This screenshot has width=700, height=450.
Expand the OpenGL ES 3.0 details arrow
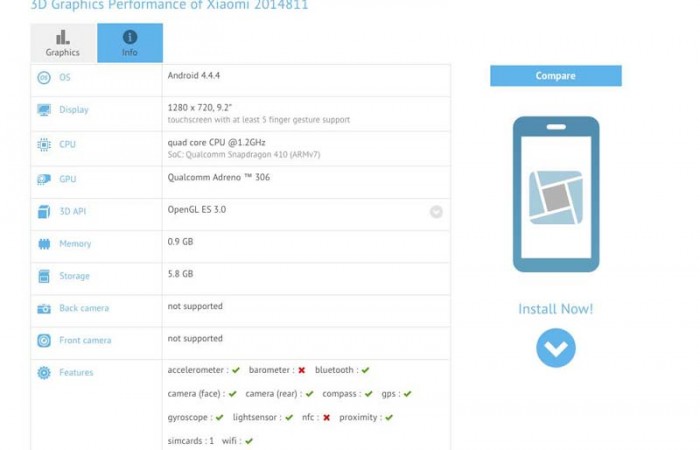pos(436,212)
